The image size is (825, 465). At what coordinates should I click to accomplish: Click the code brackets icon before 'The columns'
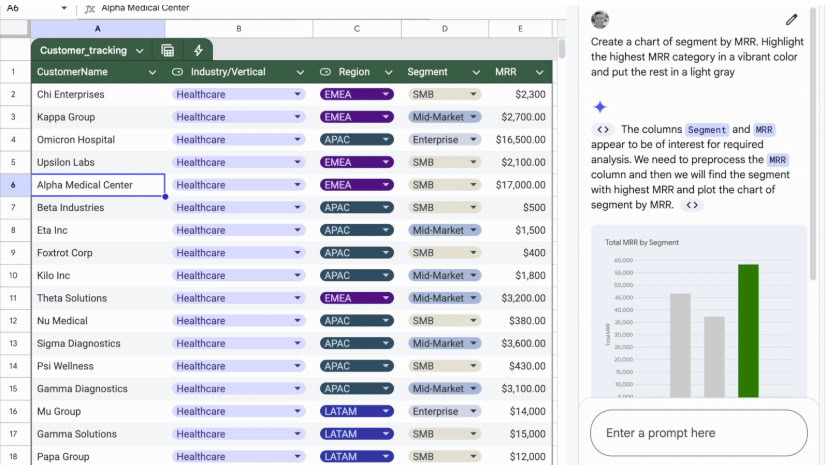click(x=602, y=130)
